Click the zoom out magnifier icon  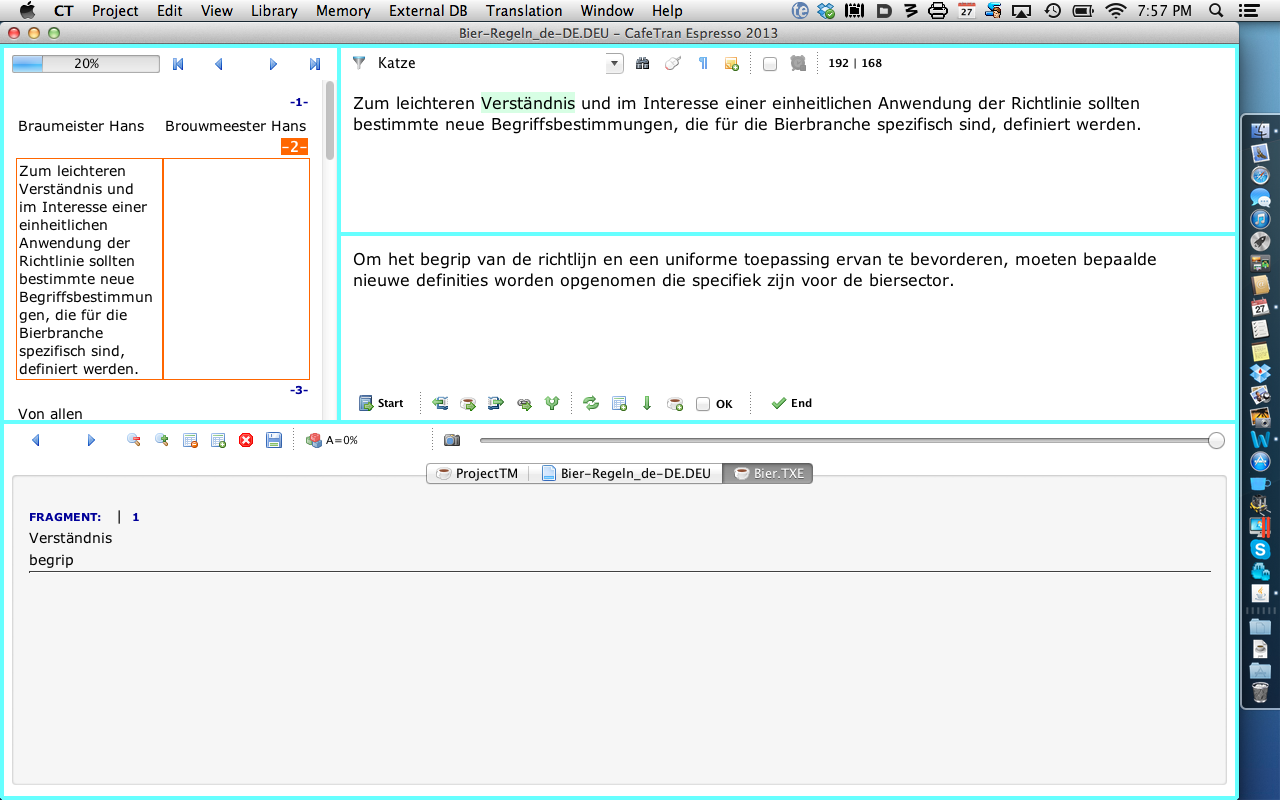[x=133, y=440]
